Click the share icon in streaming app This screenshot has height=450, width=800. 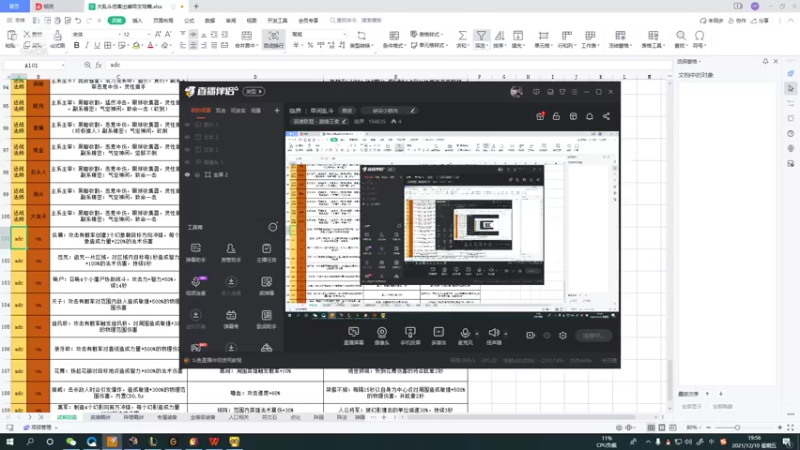pos(606,116)
